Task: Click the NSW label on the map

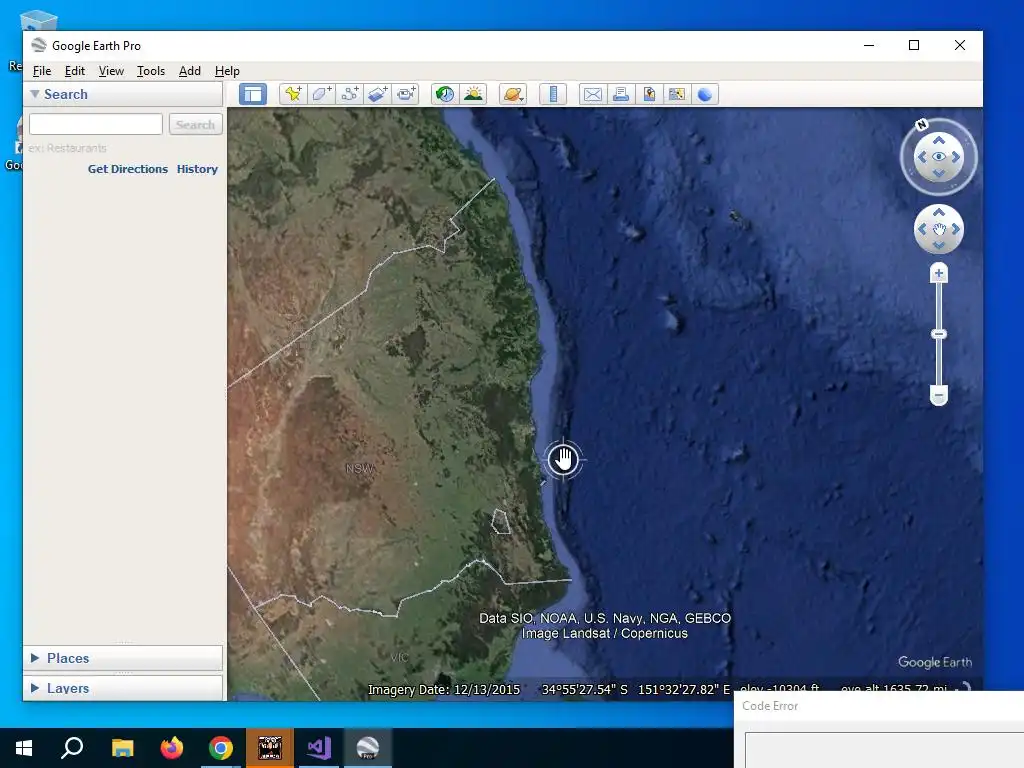Action: [360, 468]
